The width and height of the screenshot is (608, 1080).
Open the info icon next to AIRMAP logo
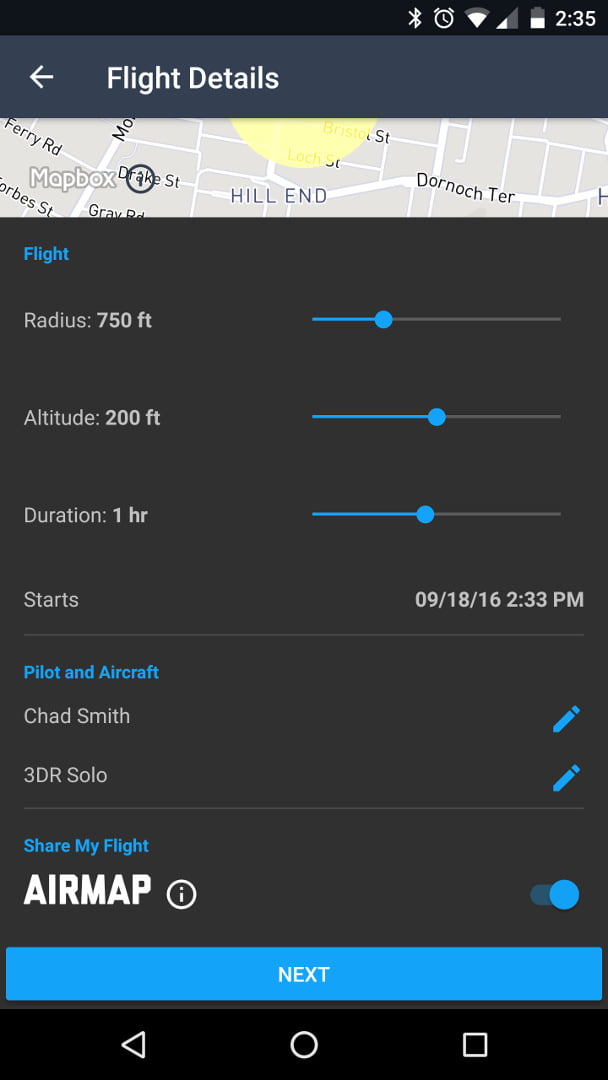click(x=181, y=893)
